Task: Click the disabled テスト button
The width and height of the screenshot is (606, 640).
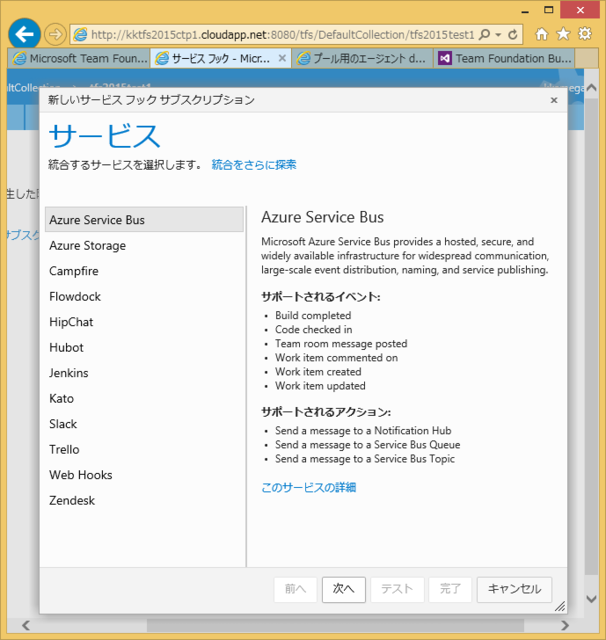Action: coord(397,589)
